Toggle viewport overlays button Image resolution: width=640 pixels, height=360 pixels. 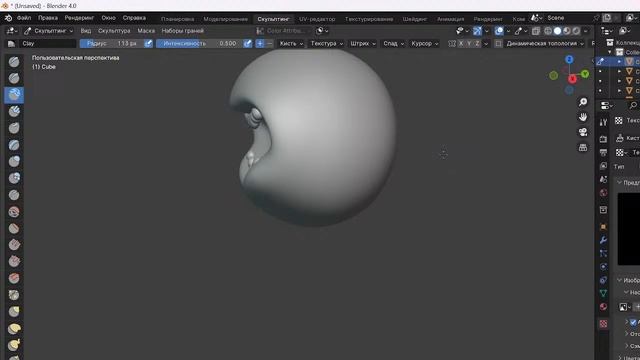point(499,31)
